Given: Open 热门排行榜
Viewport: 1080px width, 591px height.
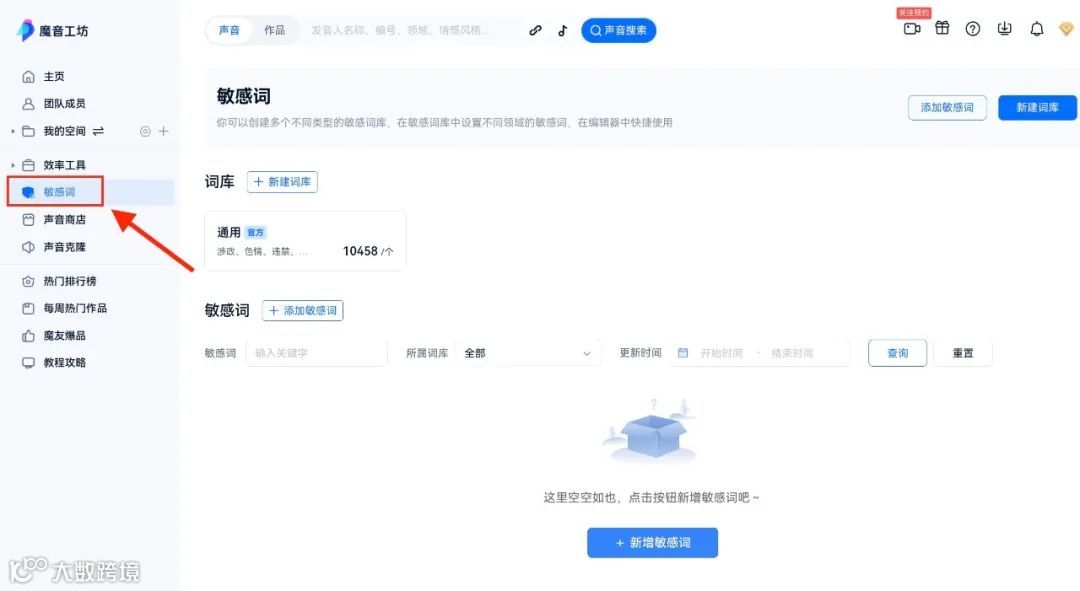Looking at the screenshot, I should pyautogui.click(x=59, y=281).
